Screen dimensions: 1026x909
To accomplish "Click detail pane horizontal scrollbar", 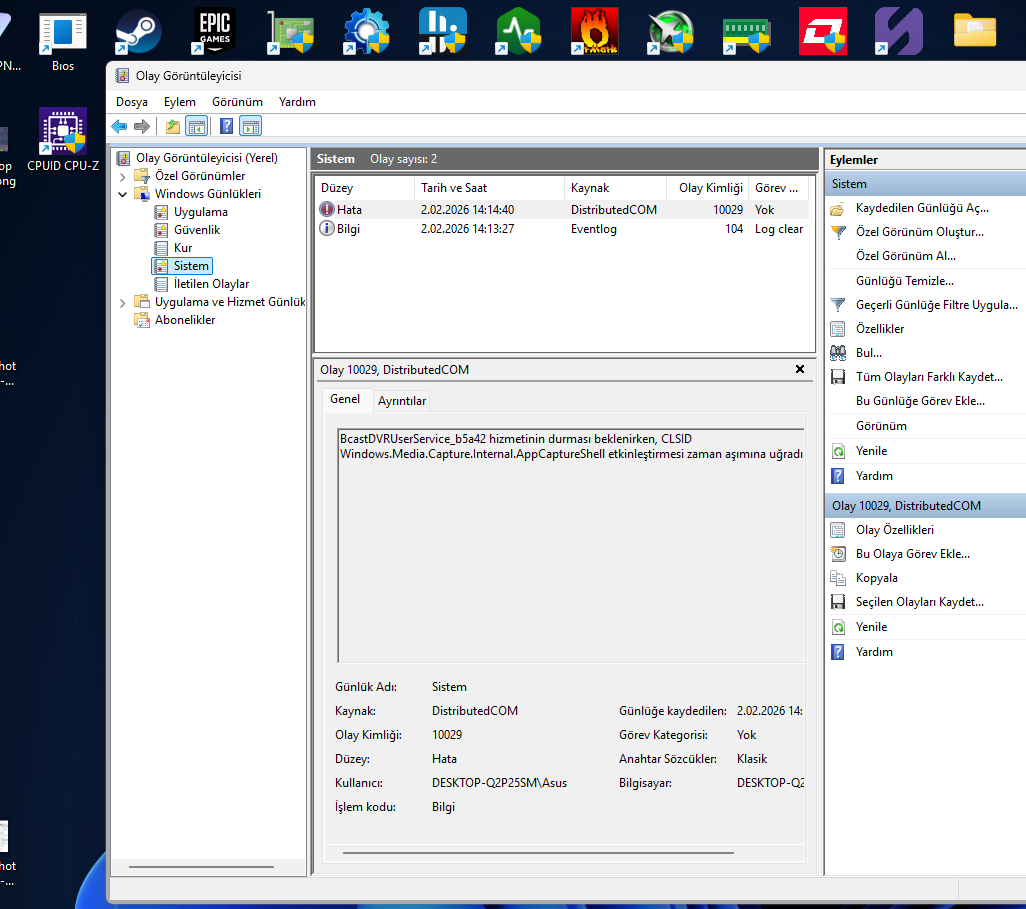I will (x=538, y=853).
